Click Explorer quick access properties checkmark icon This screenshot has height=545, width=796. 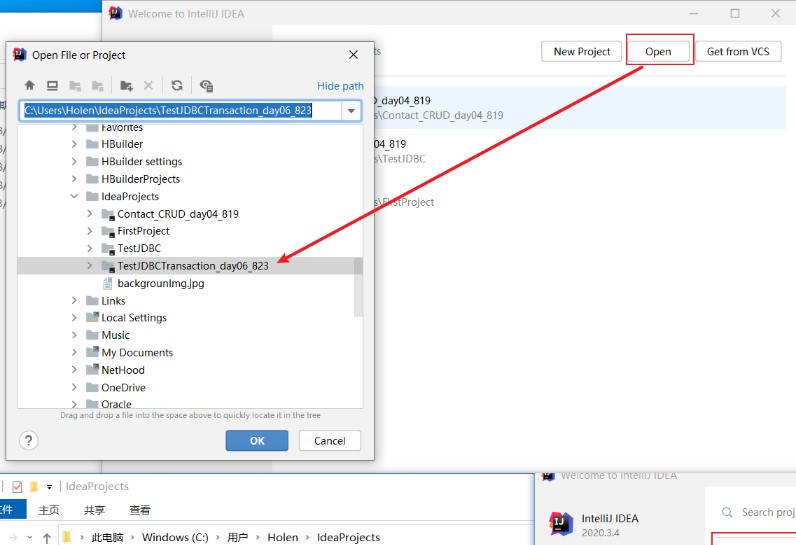pyautogui.click(x=17, y=487)
